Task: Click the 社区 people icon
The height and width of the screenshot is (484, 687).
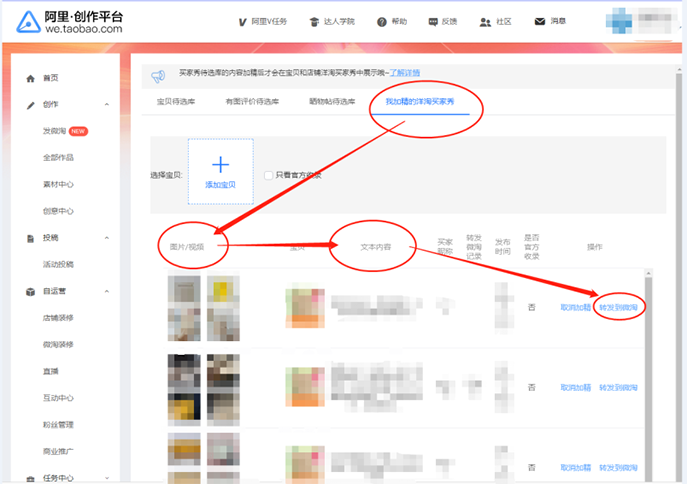Action: tap(485, 21)
